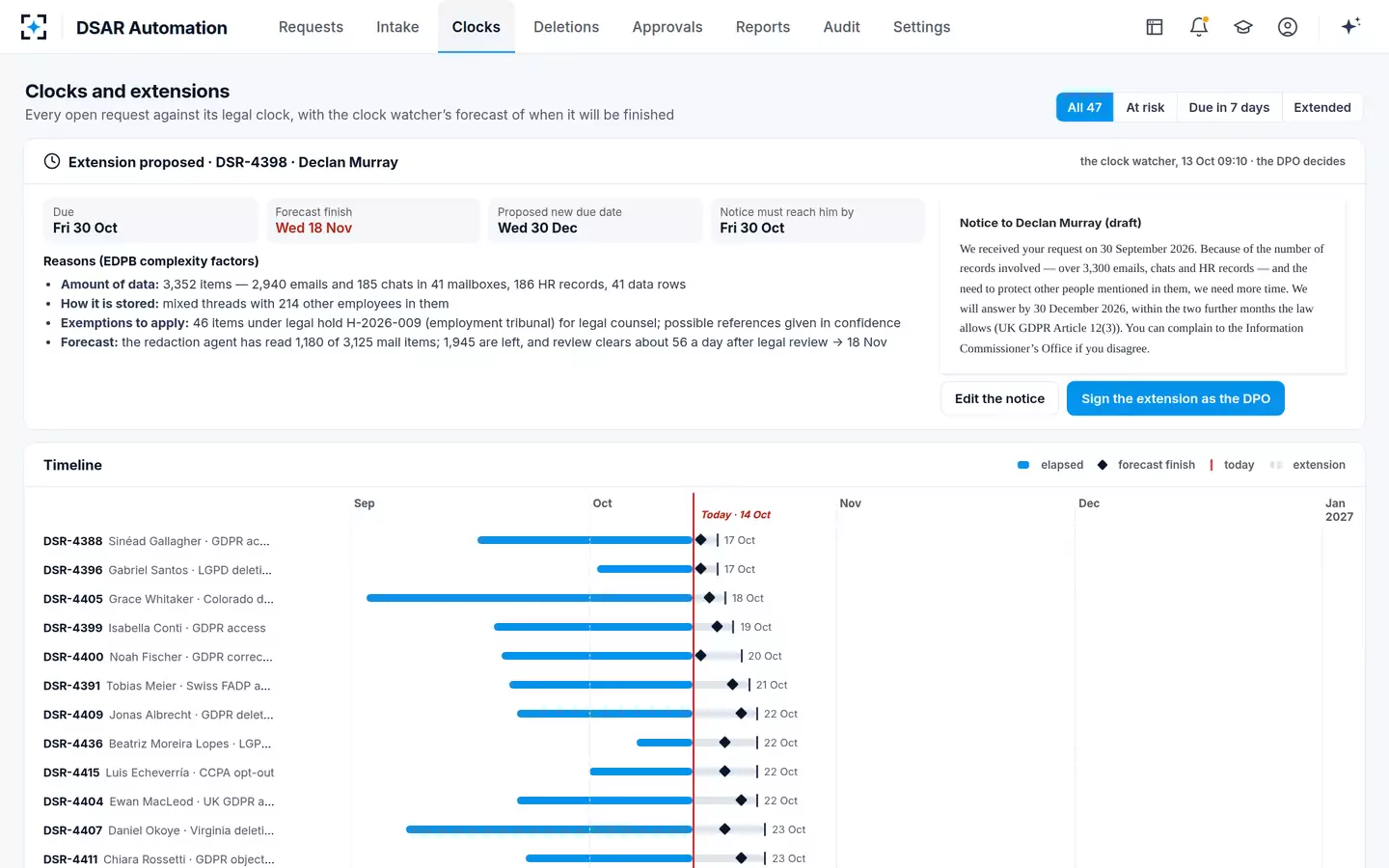Click the Nov month column header
This screenshot has height=868, width=1389.
pyautogui.click(x=851, y=503)
